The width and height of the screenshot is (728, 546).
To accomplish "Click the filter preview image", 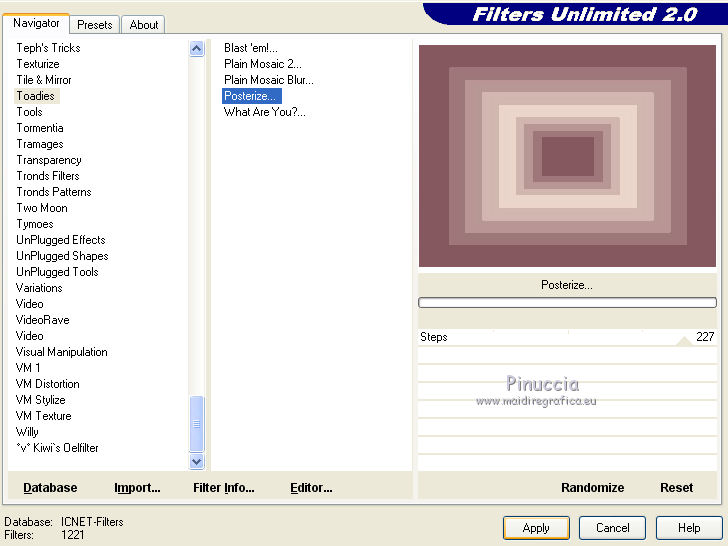I will pos(567,156).
